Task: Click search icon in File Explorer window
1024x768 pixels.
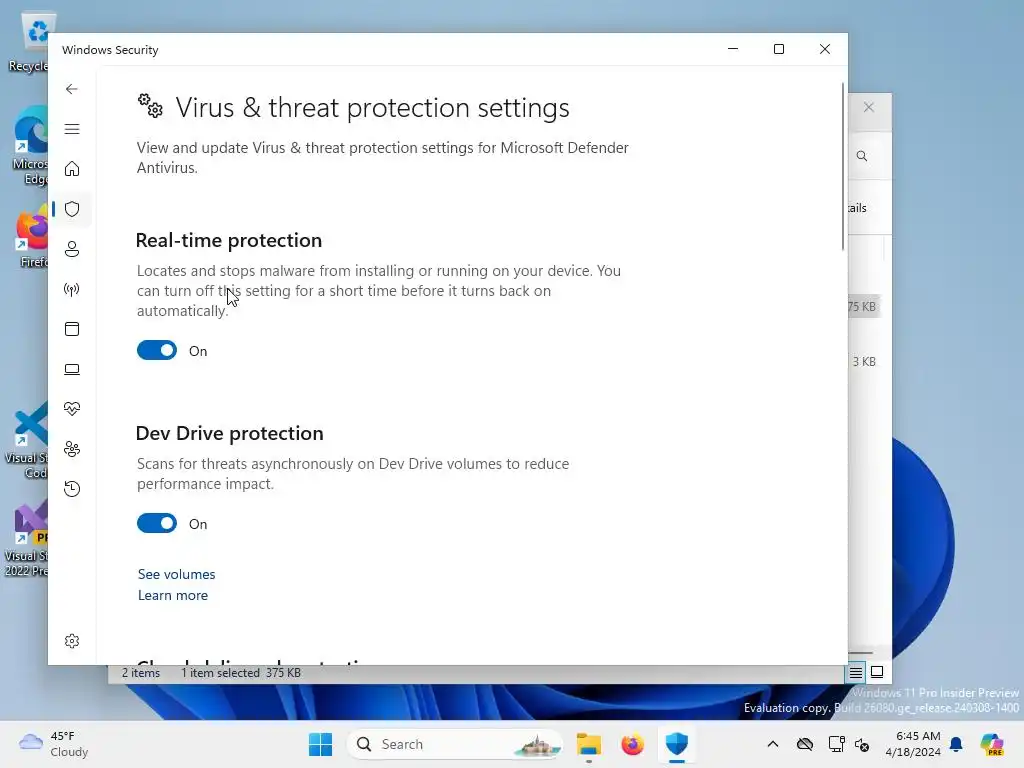Action: 862,156
